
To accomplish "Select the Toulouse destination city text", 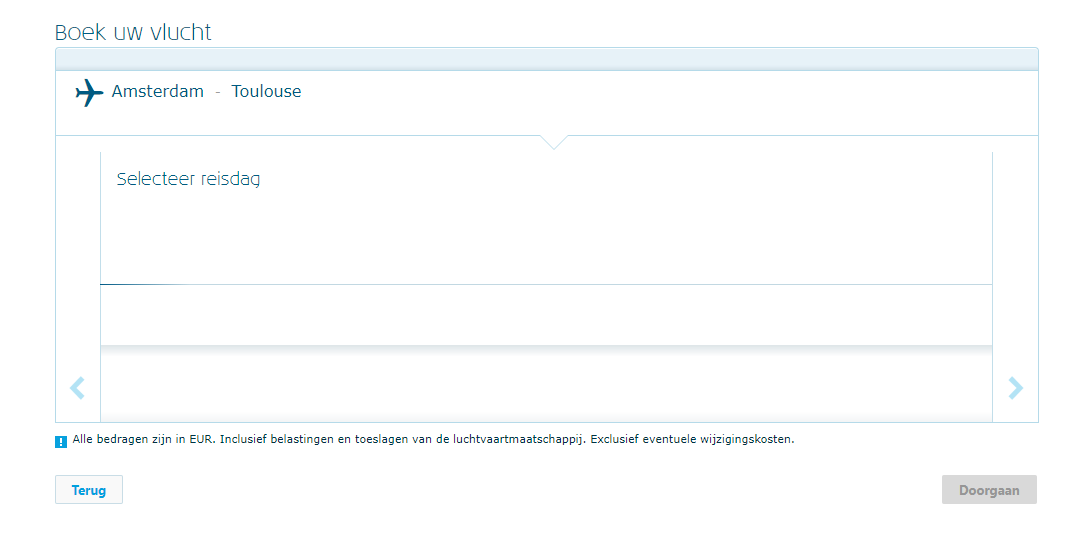I will pyautogui.click(x=266, y=92).
